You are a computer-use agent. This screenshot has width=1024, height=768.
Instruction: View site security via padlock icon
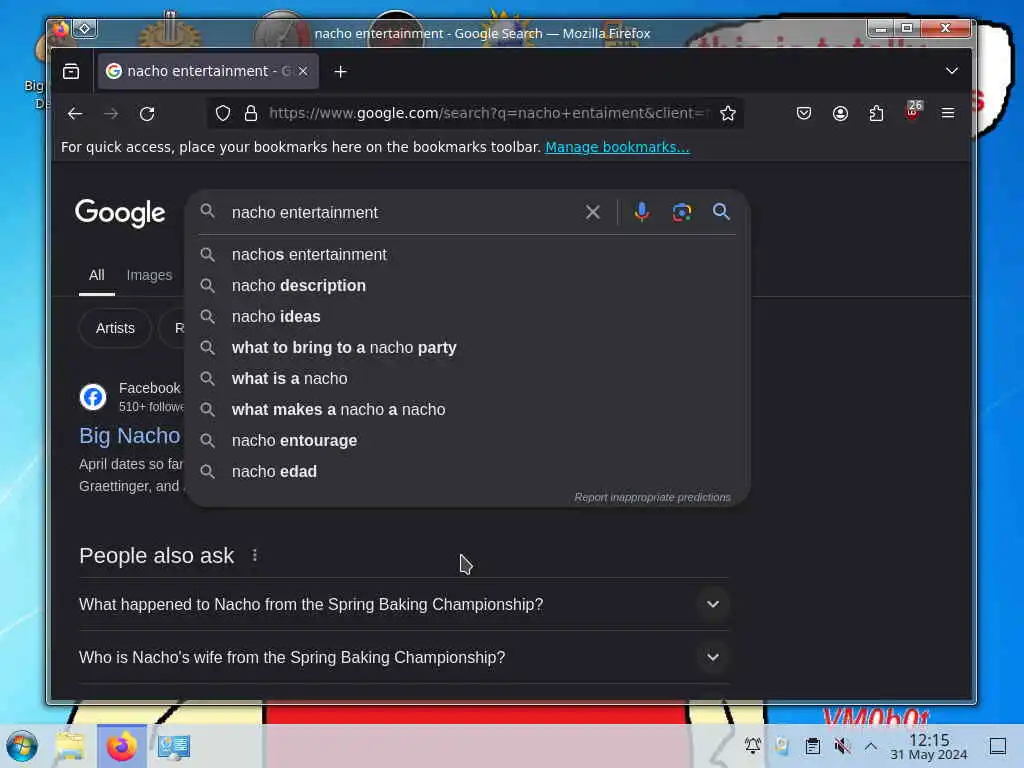point(251,114)
